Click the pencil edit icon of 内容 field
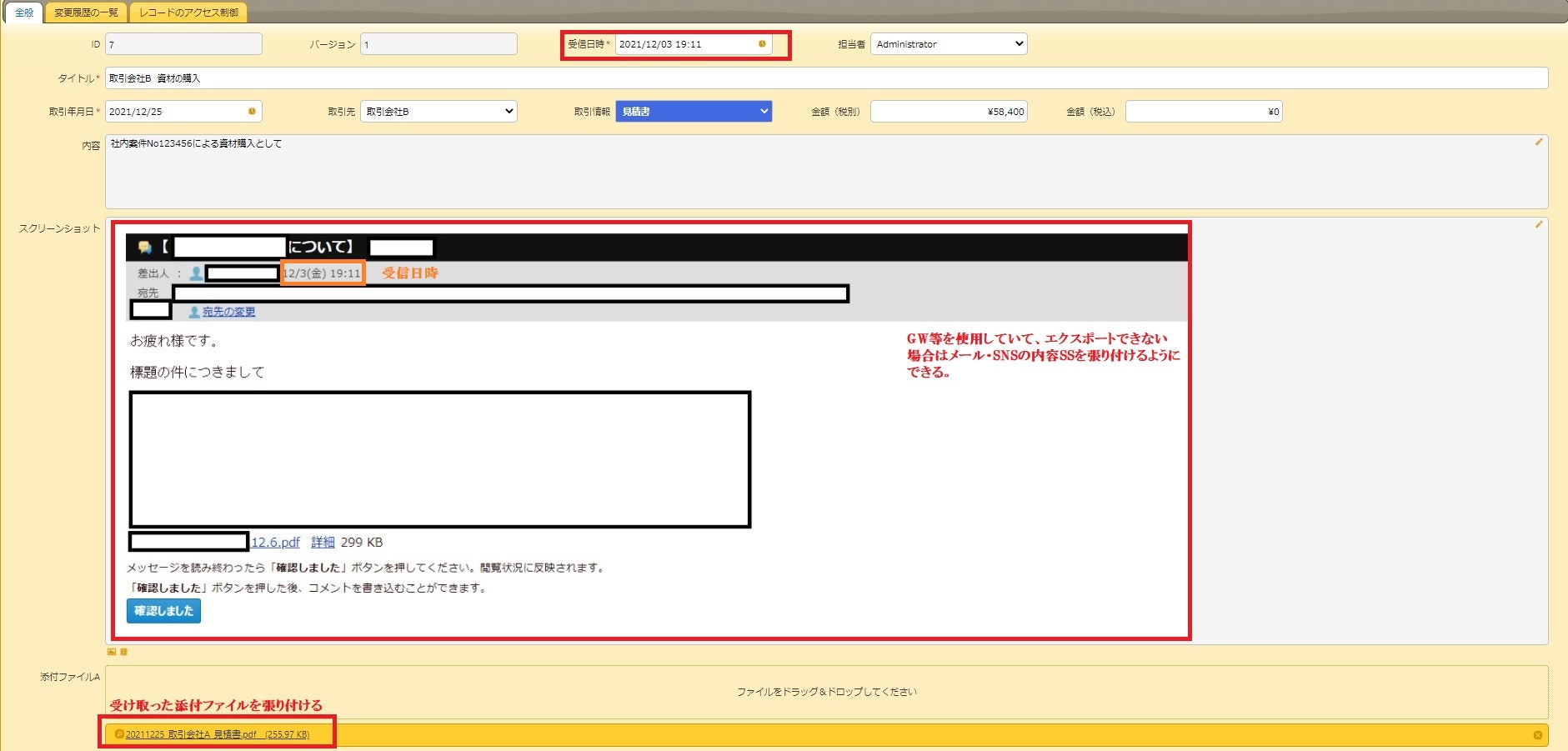 (x=1539, y=142)
